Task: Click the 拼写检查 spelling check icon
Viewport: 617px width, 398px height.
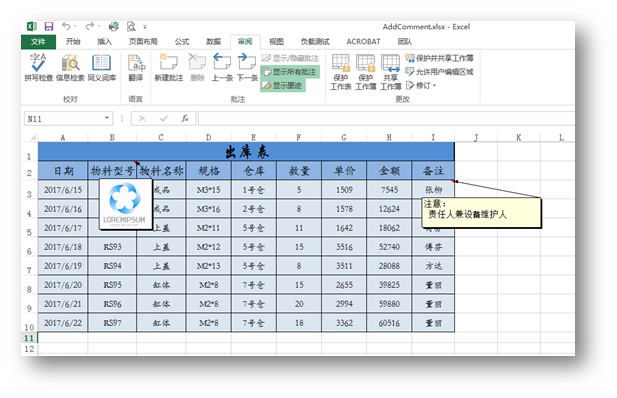Action: [38, 67]
